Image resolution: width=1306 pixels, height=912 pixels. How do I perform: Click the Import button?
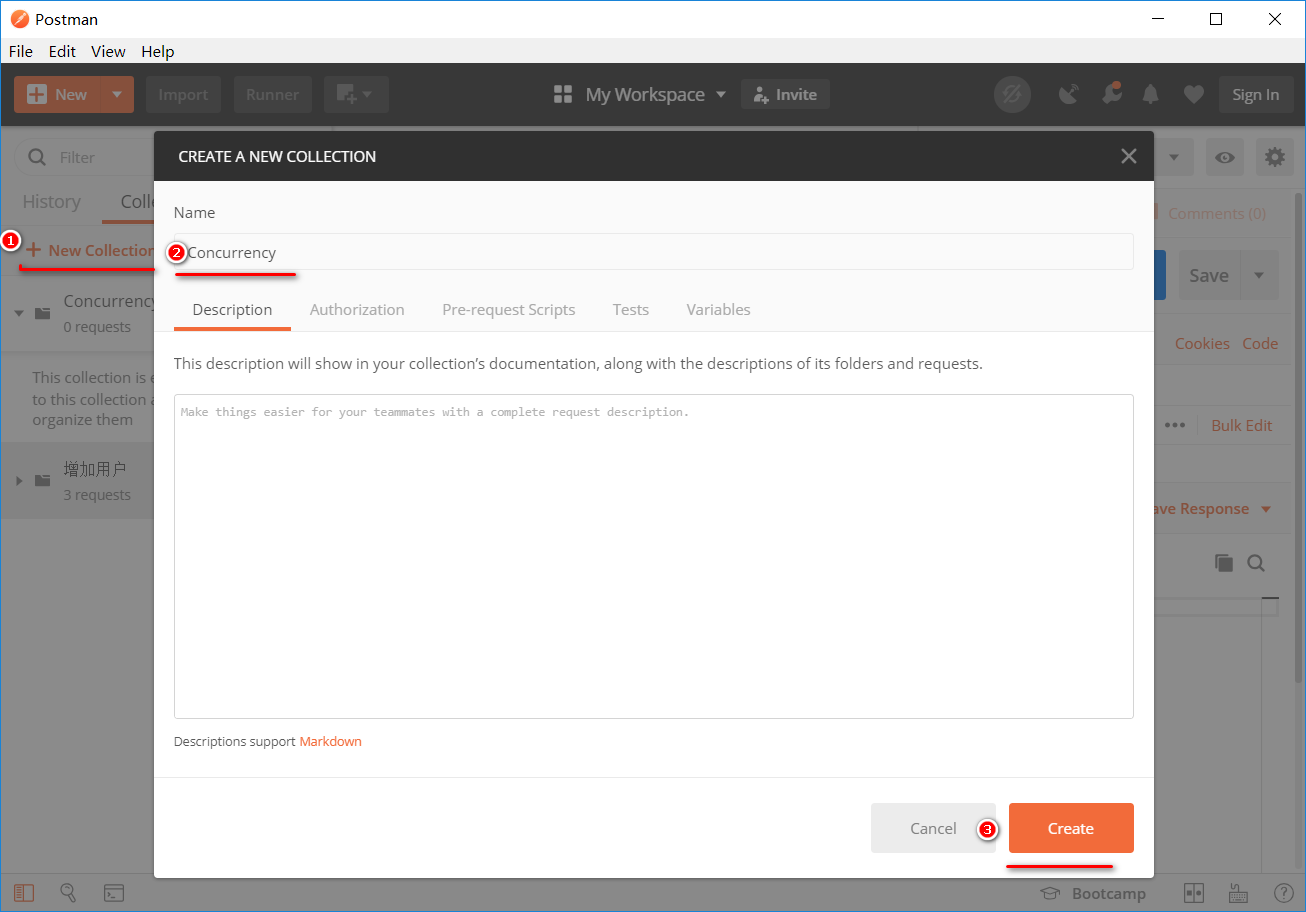(x=183, y=95)
